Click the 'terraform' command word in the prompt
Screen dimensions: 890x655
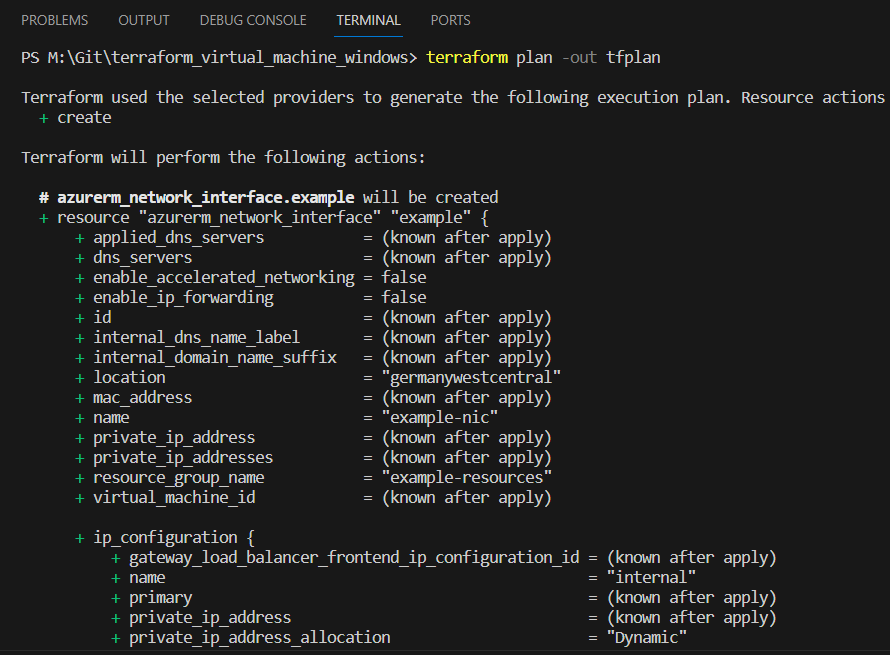coord(467,58)
